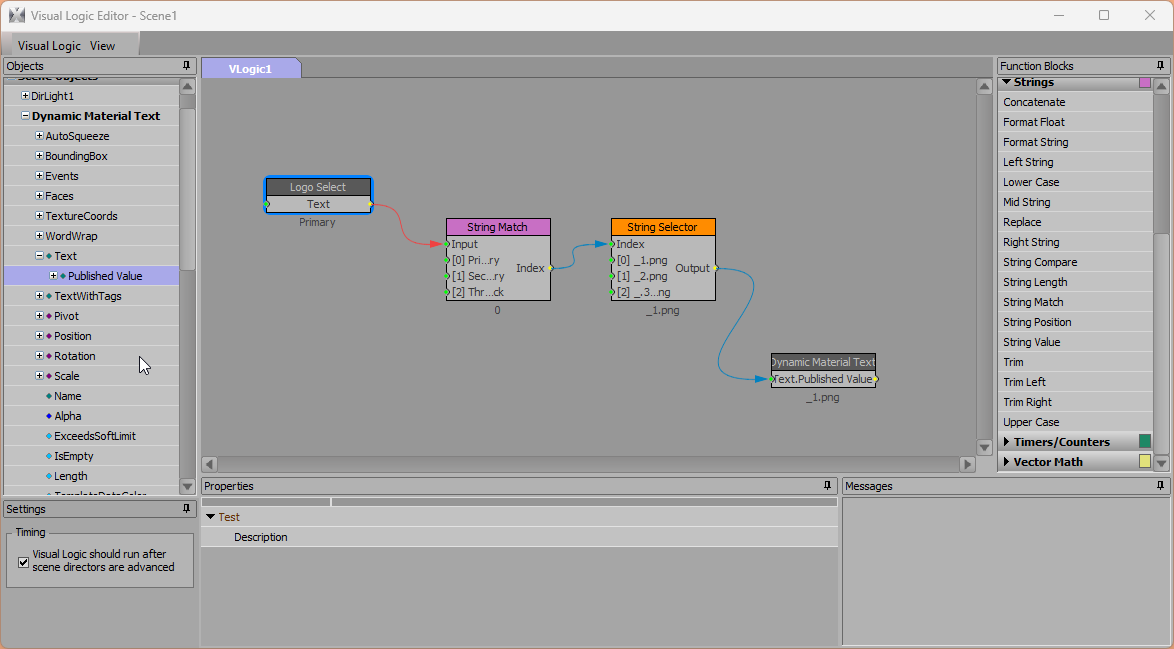The width and height of the screenshot is (1174, 649).
Task: Expand the TextureCoords node
Action: pos(39,216)
